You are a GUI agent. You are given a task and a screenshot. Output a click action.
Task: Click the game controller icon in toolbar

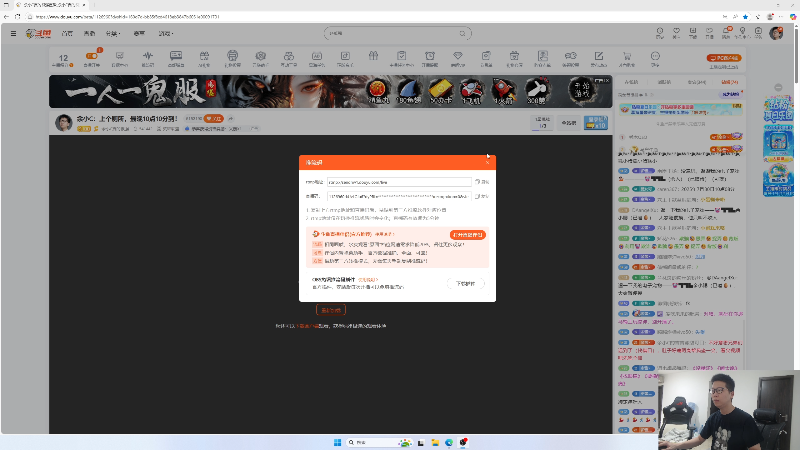[x=570, y=58]
